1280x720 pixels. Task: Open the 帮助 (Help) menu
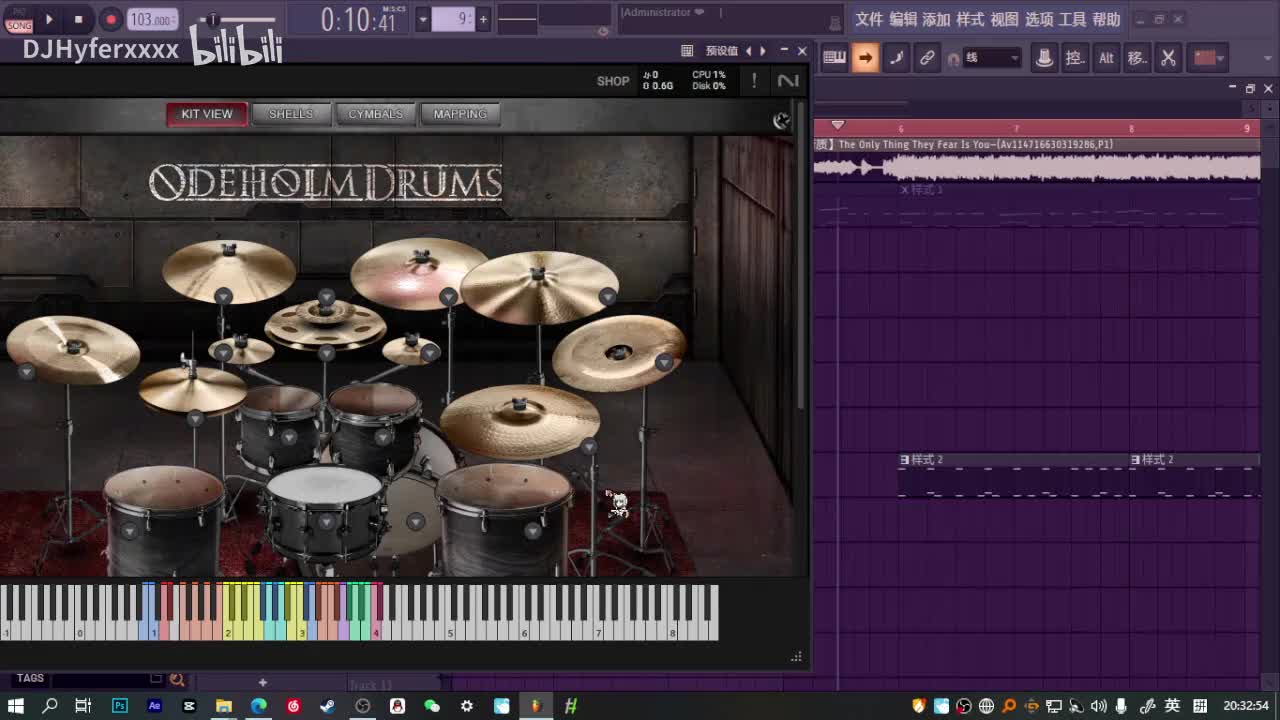[x=1106, y=19]
